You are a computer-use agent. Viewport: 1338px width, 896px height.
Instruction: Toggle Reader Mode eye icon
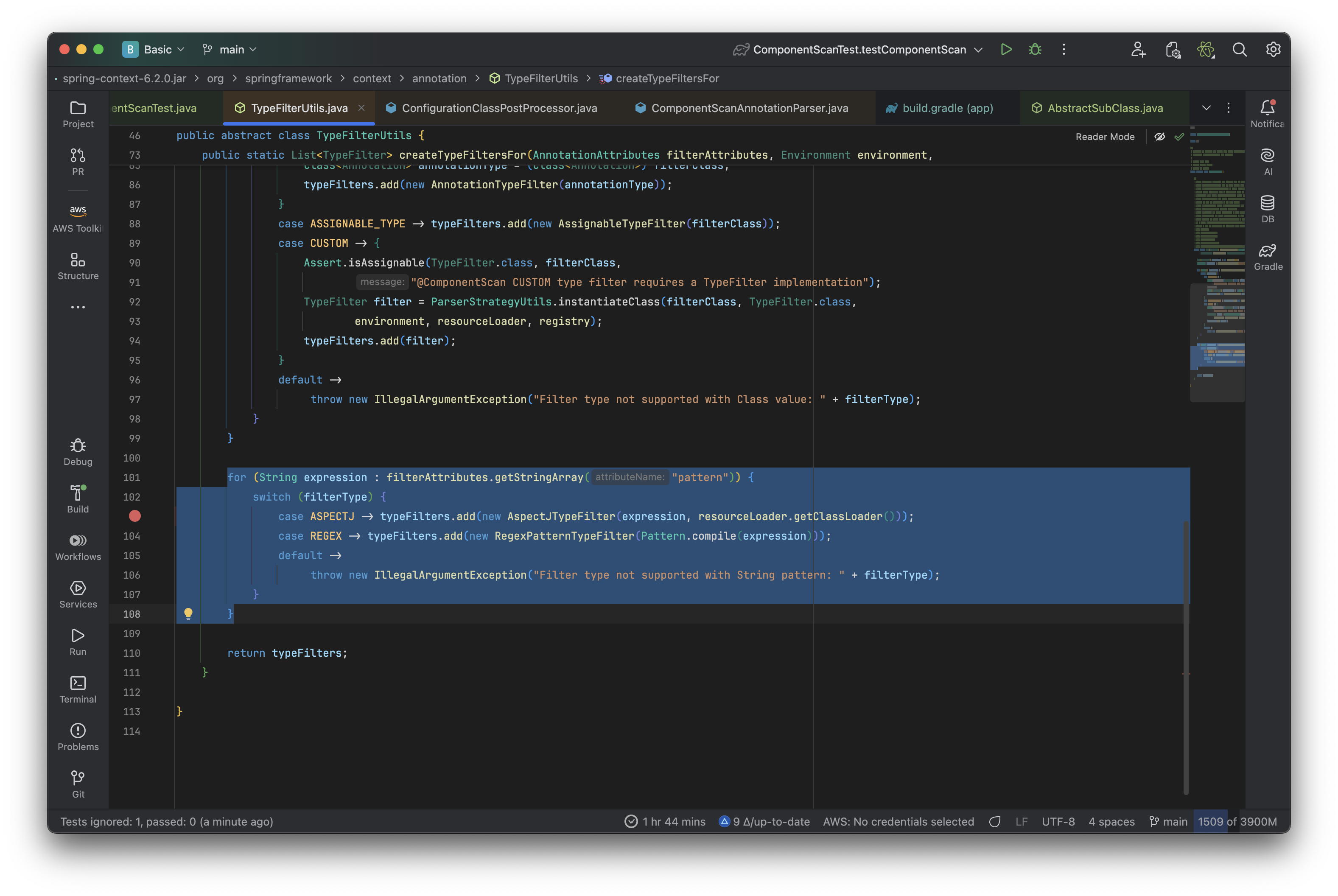point(1159,137)
